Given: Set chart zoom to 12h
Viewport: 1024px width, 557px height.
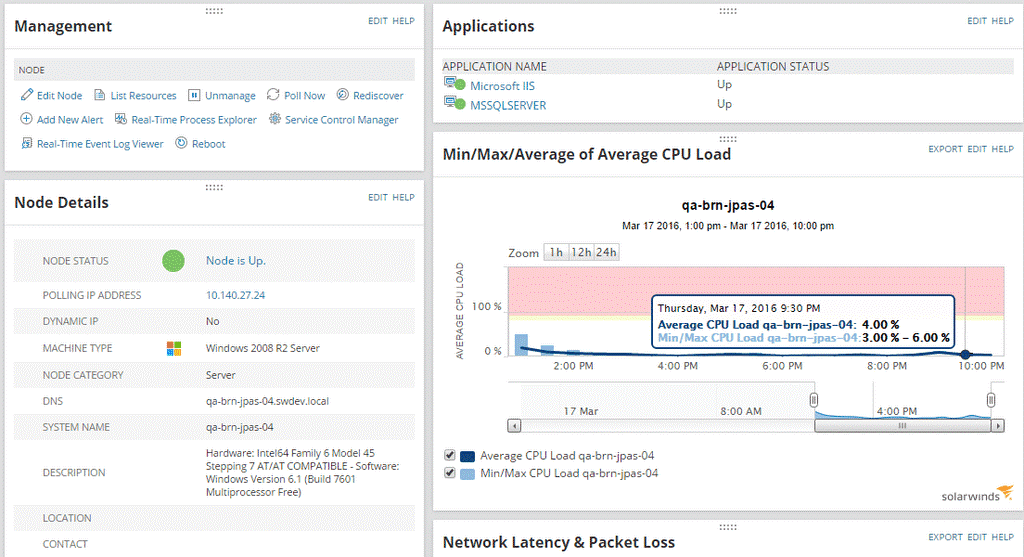Looking at the screenshot, I should click(x=581, y=252).
